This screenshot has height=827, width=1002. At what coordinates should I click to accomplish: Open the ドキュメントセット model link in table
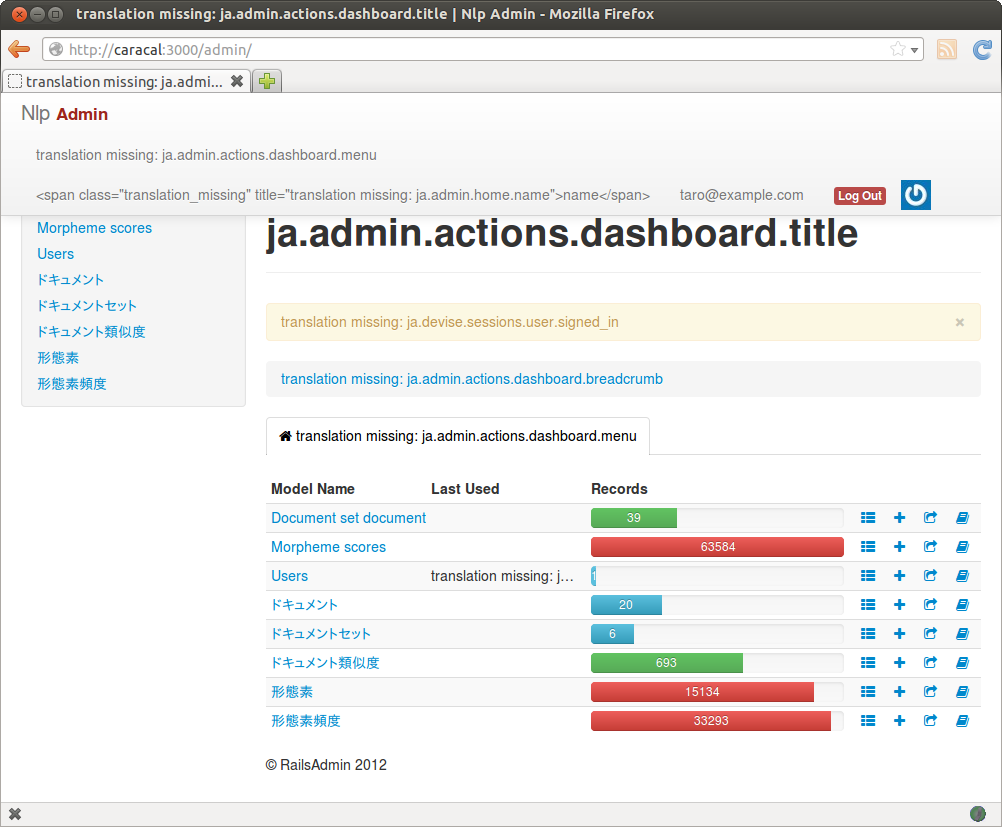click(x=321, y=634)
